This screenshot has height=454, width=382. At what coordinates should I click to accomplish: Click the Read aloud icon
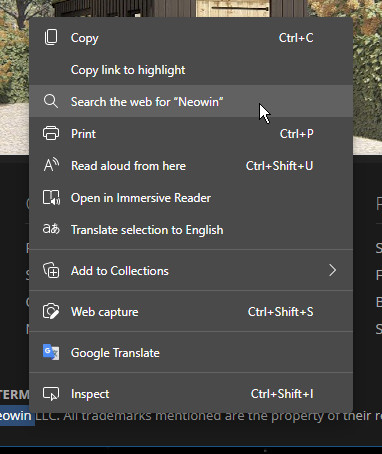[51, 165]
